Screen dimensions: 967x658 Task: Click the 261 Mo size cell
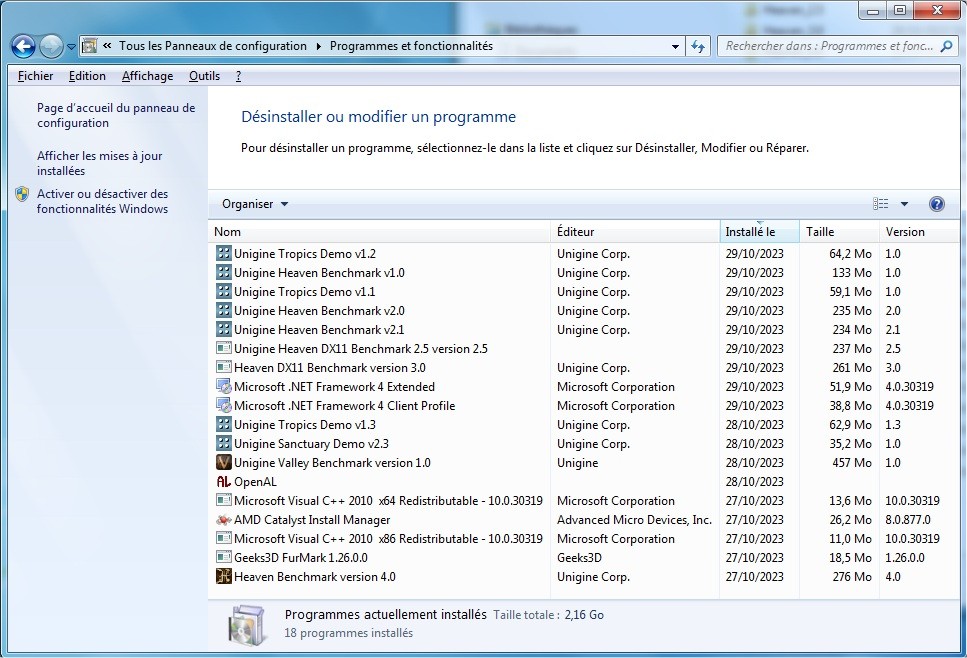coord(852,368)
